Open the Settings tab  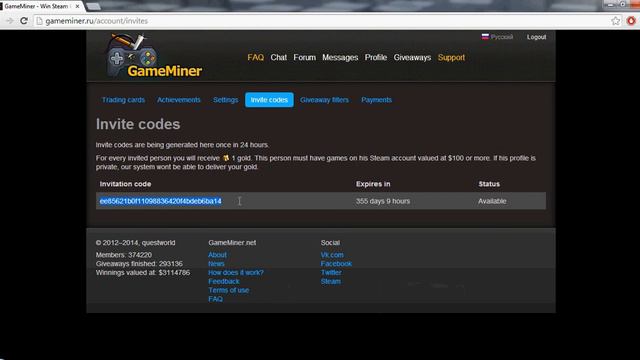click(x=225, y=100)
